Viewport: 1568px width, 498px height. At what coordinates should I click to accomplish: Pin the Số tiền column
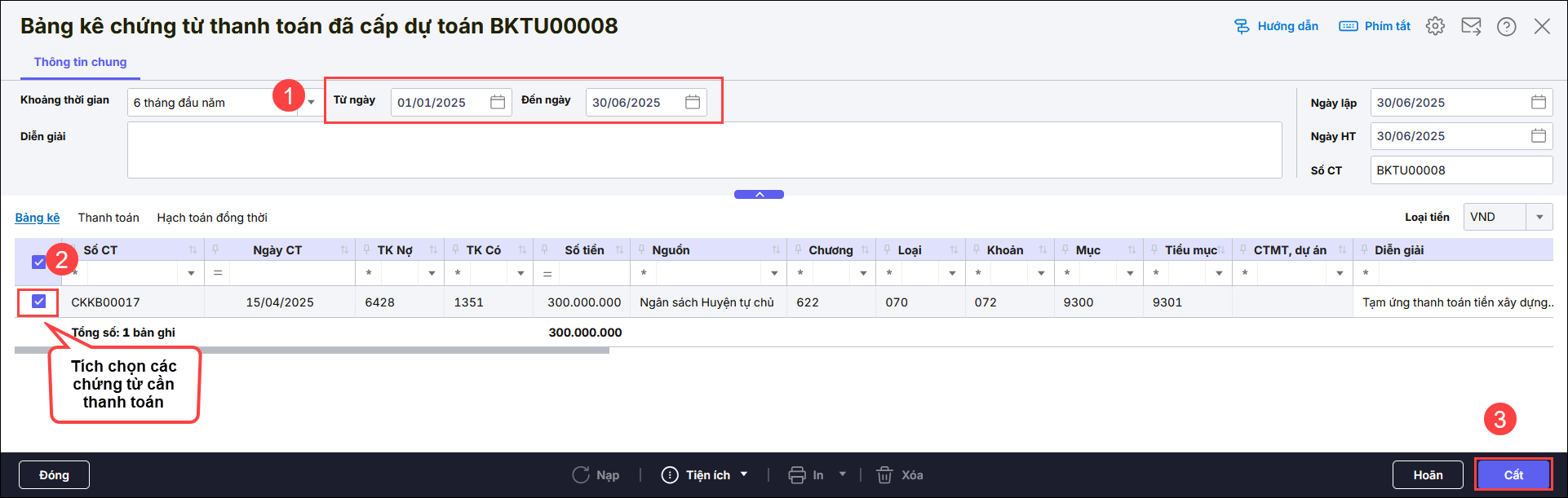(x=545, y=249)
